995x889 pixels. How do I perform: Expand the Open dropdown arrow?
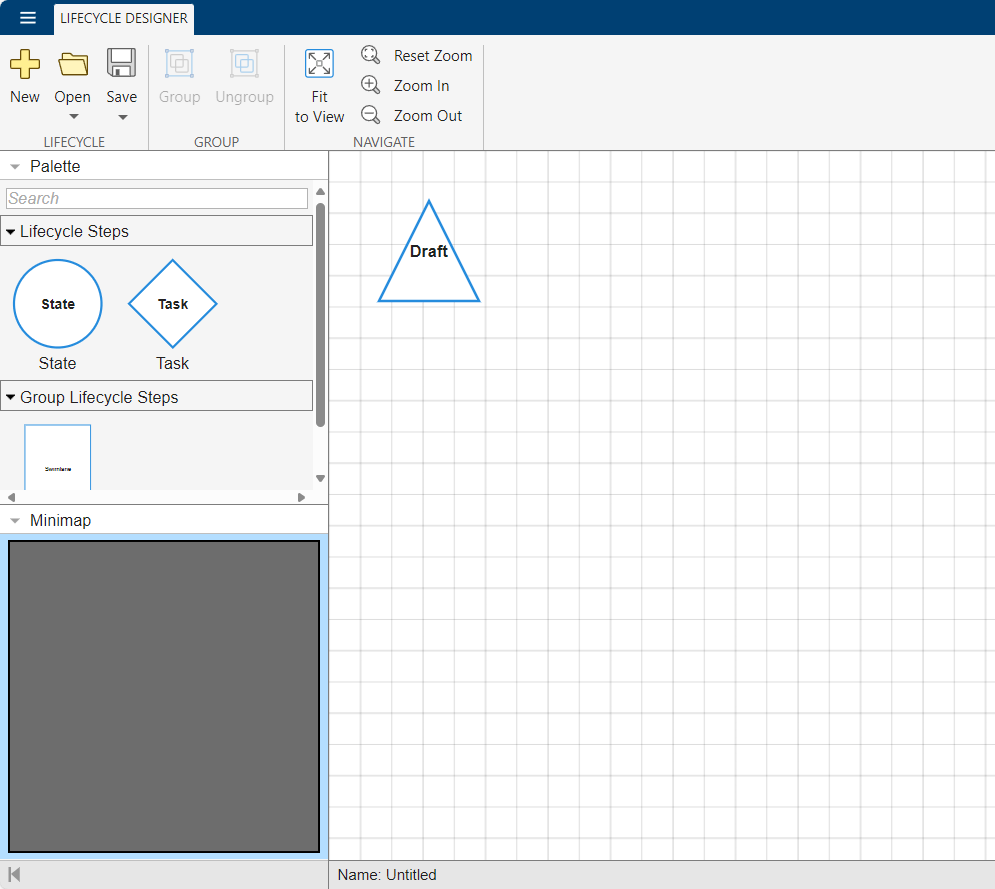click(x=73, y=117)
